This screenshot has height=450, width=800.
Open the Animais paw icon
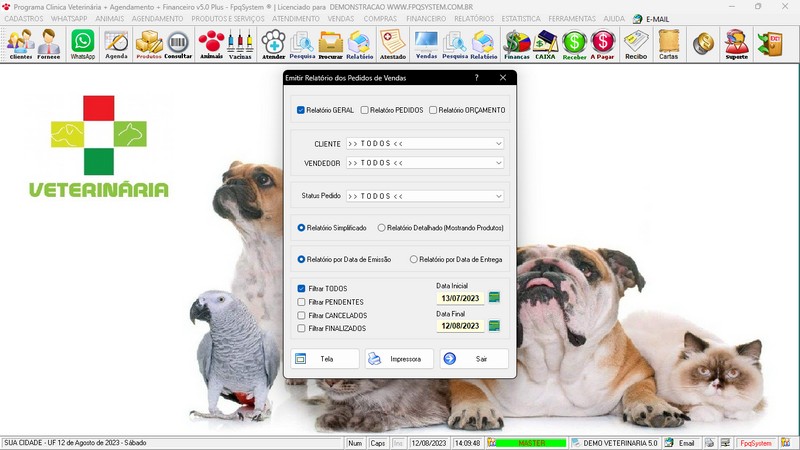[211, 44]
